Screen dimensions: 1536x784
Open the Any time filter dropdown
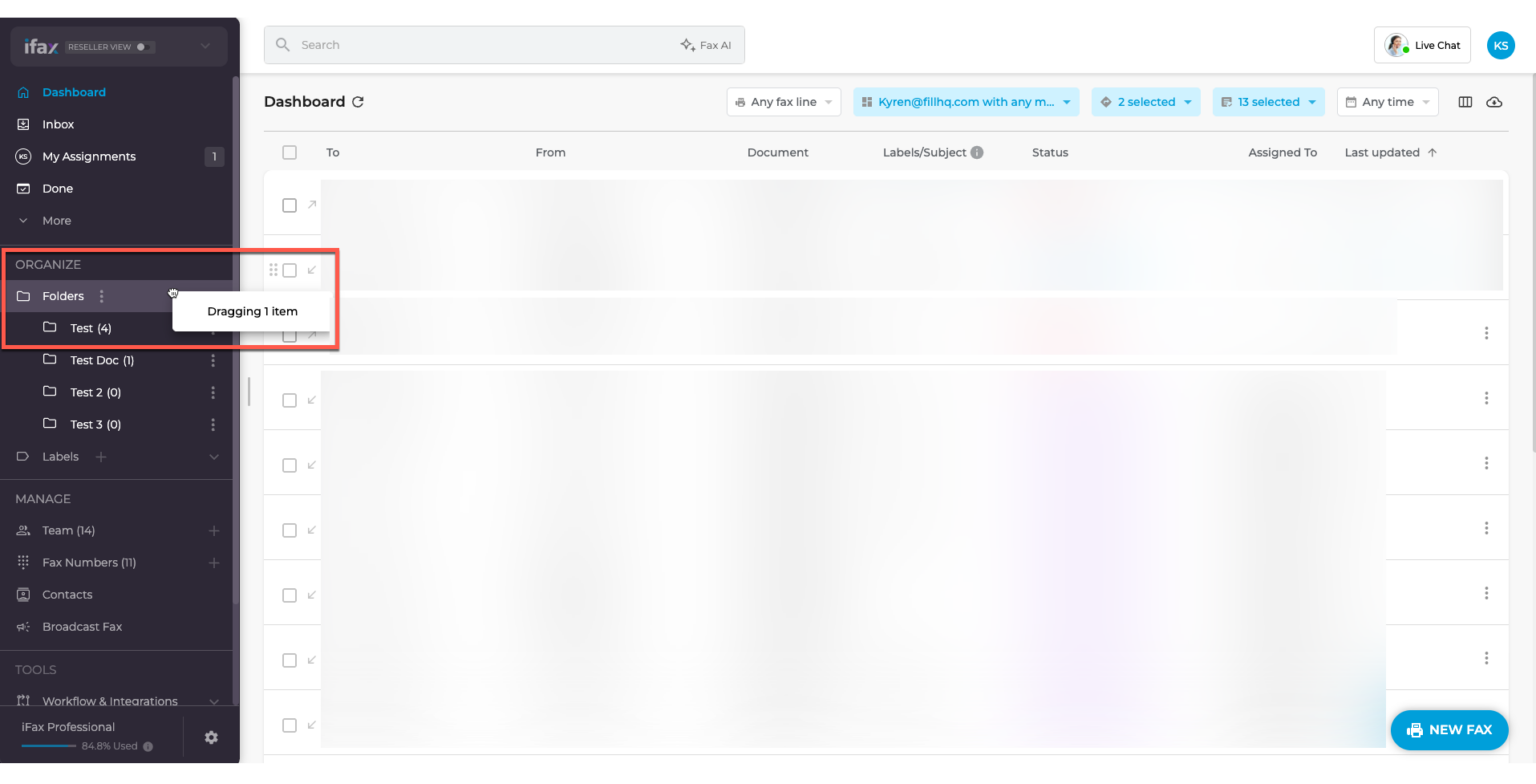pos(1387,102)
